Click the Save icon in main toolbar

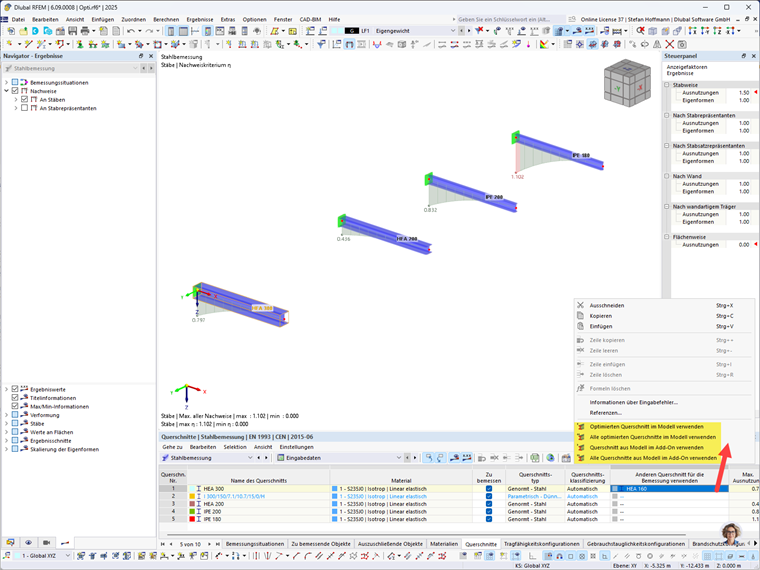click(73, 31)
